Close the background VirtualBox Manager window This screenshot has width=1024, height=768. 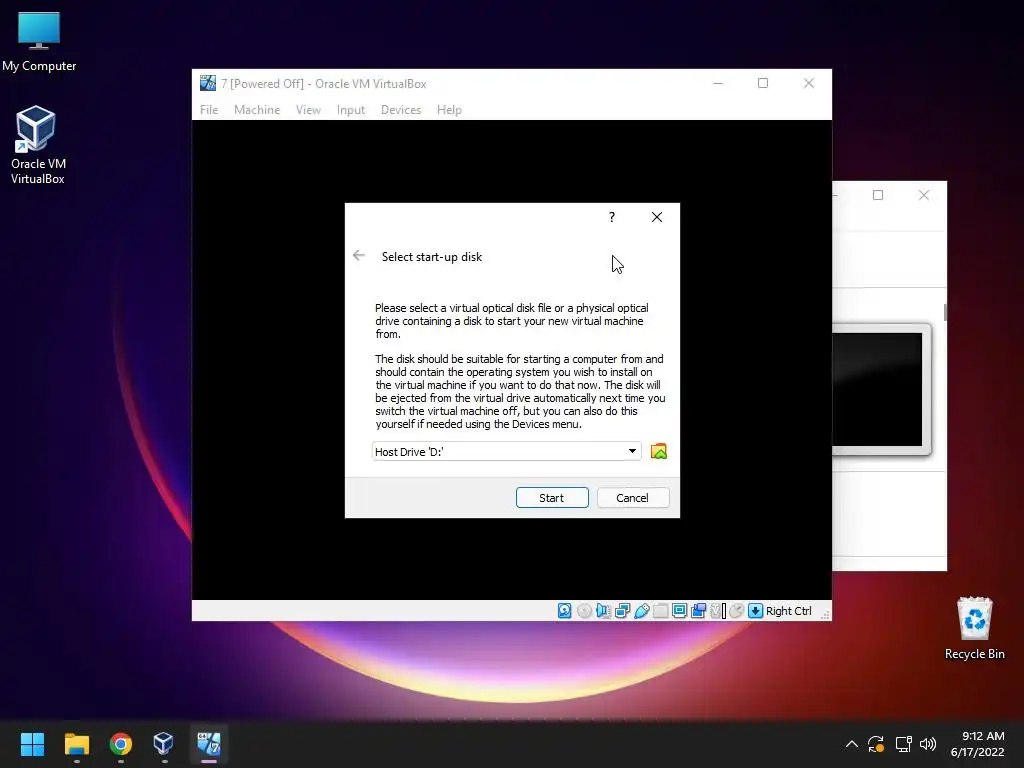pos(923,195)
